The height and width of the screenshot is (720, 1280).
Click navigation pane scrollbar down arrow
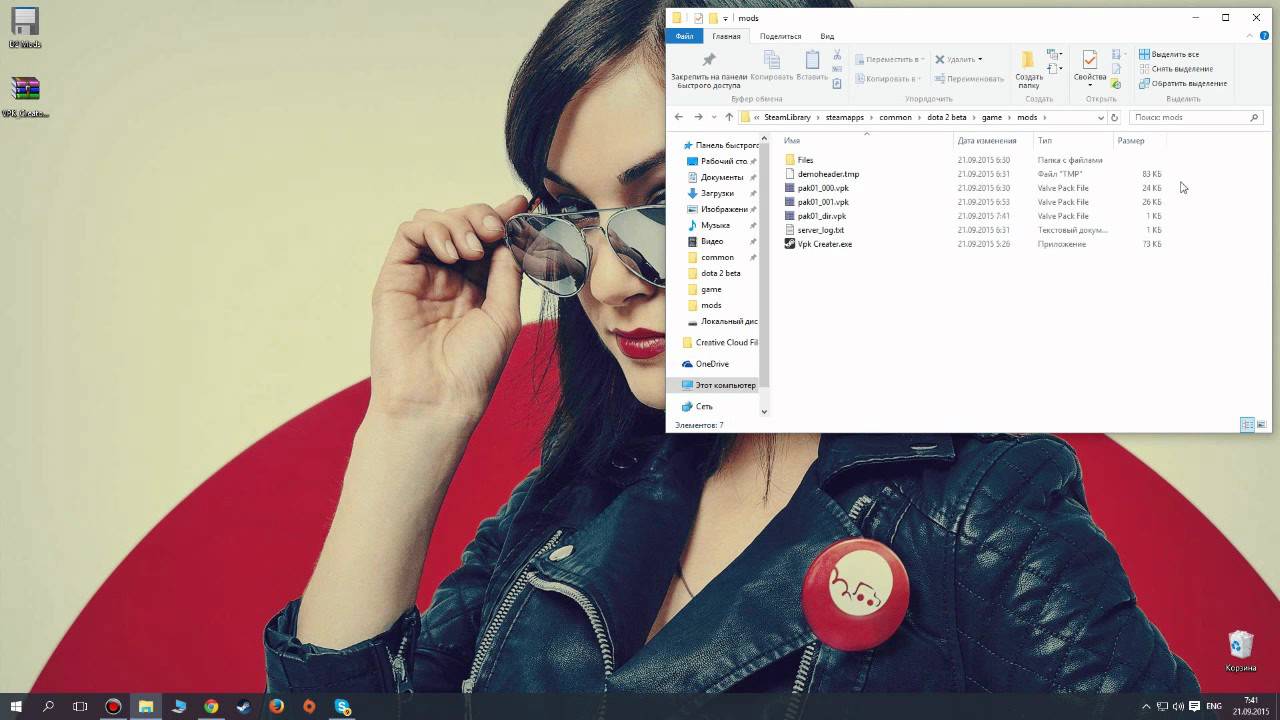click(764, 411)
